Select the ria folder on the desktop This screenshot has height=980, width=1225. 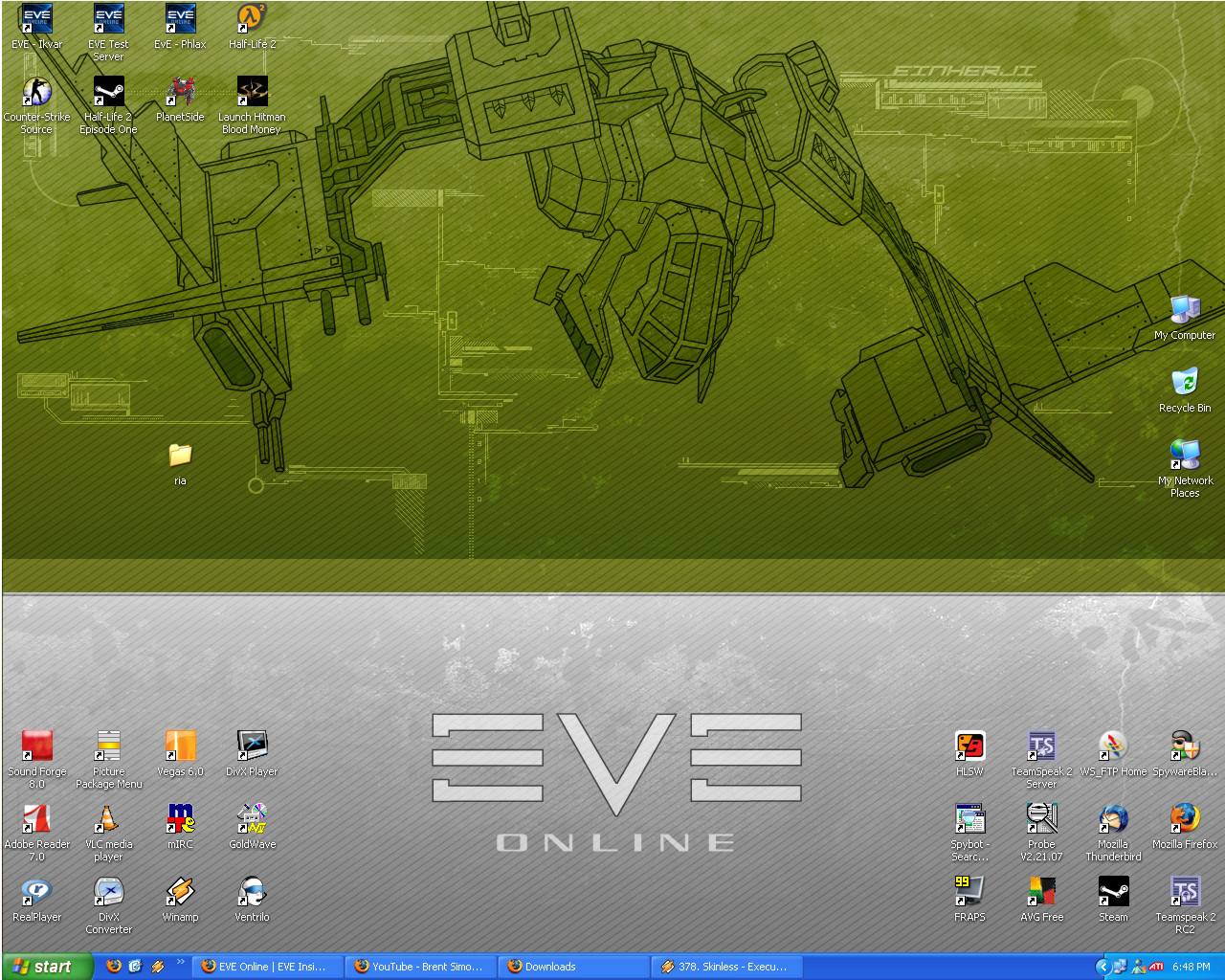pyautogui.click(x=180, y=463)
